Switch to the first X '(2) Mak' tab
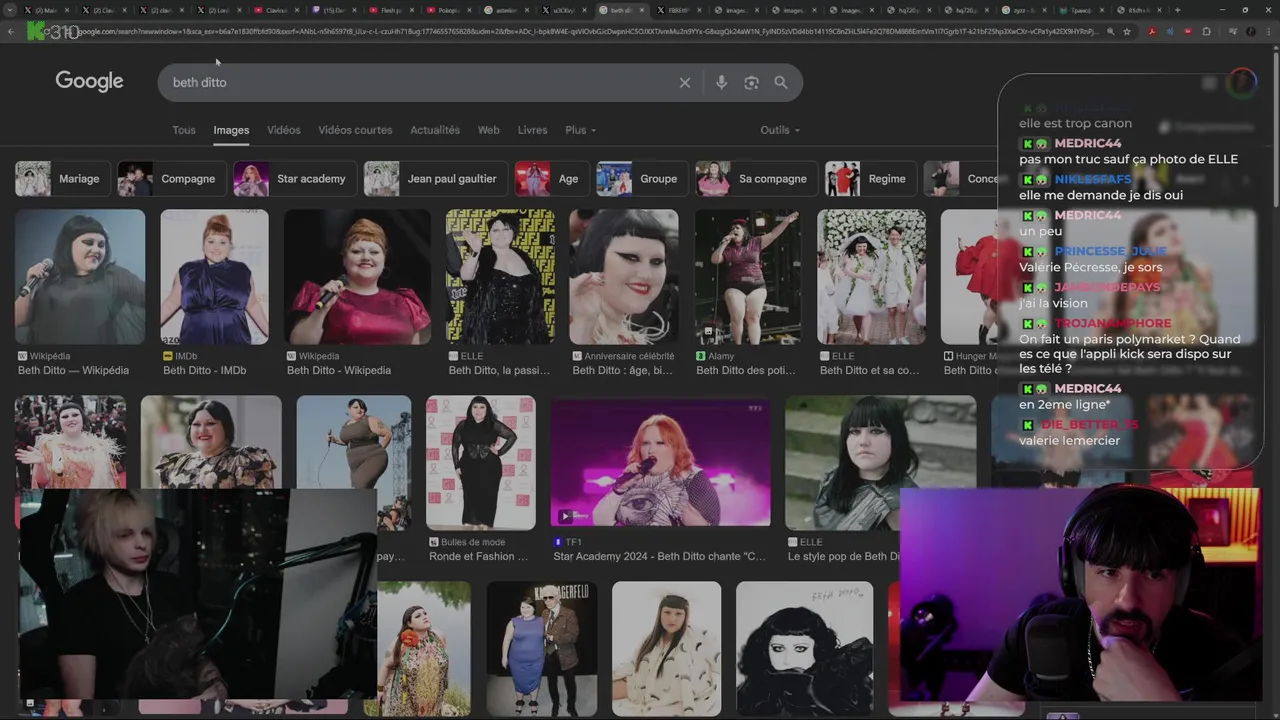 47,10
